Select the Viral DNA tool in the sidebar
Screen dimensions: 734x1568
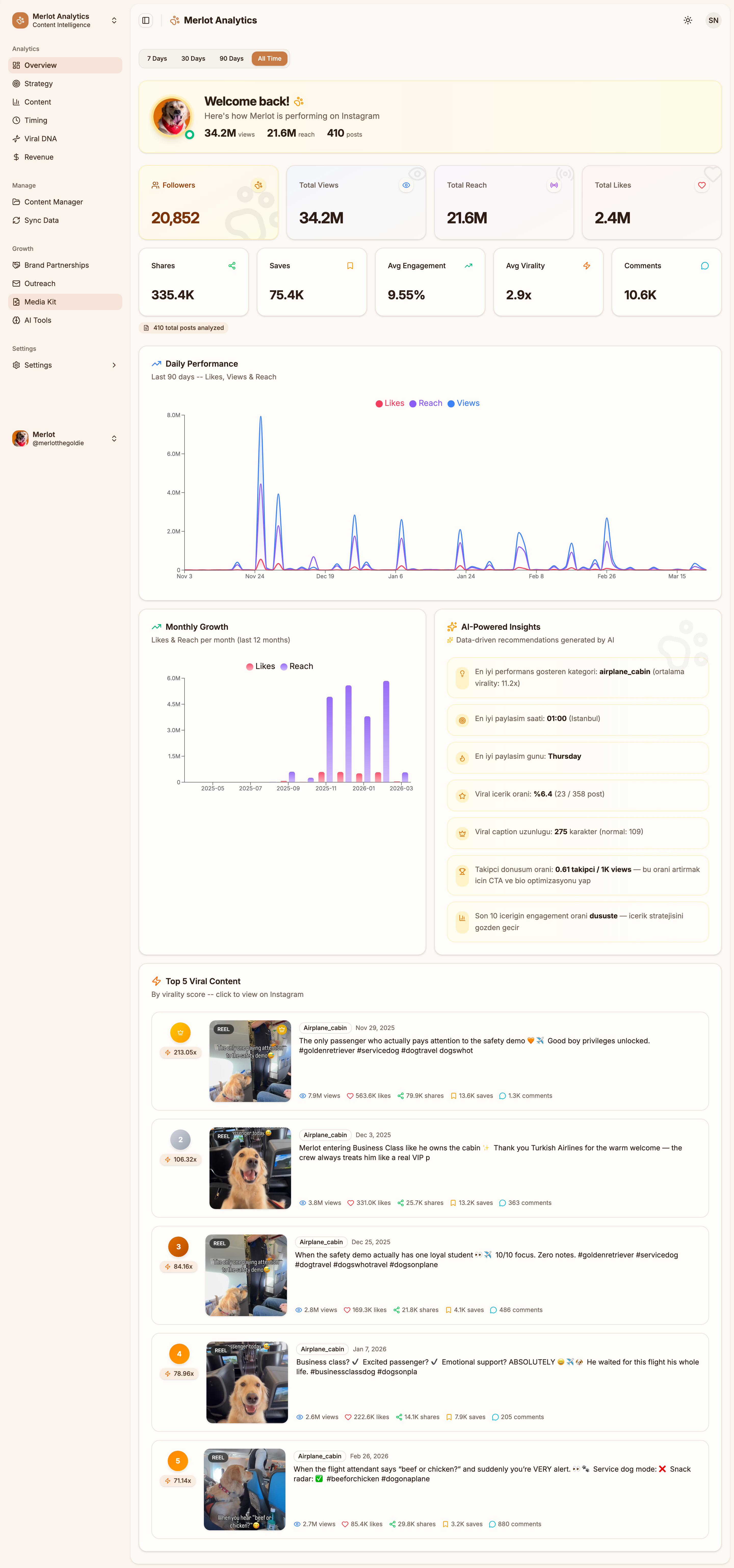(41, 138)
